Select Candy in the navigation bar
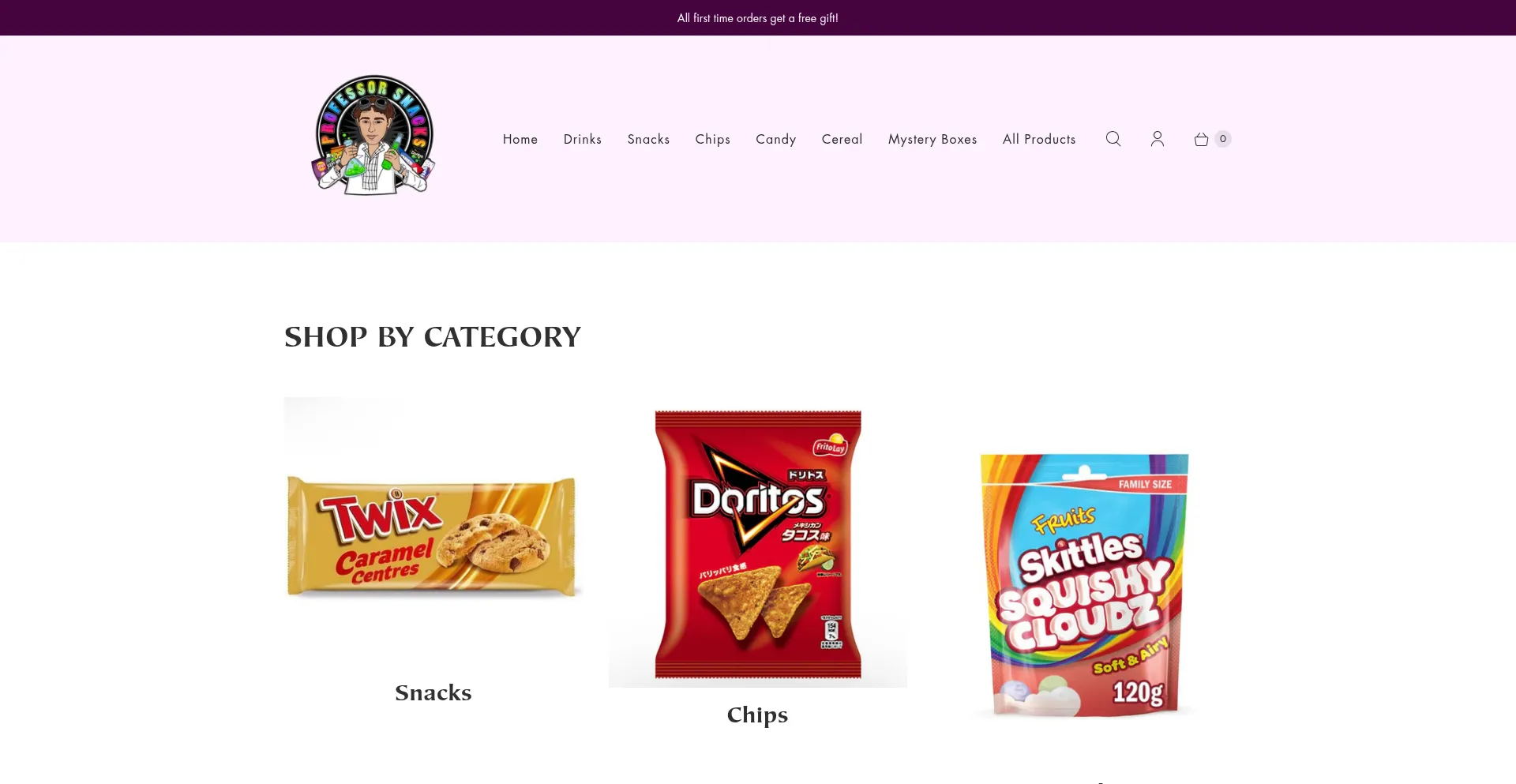 (x=776, y=139)
